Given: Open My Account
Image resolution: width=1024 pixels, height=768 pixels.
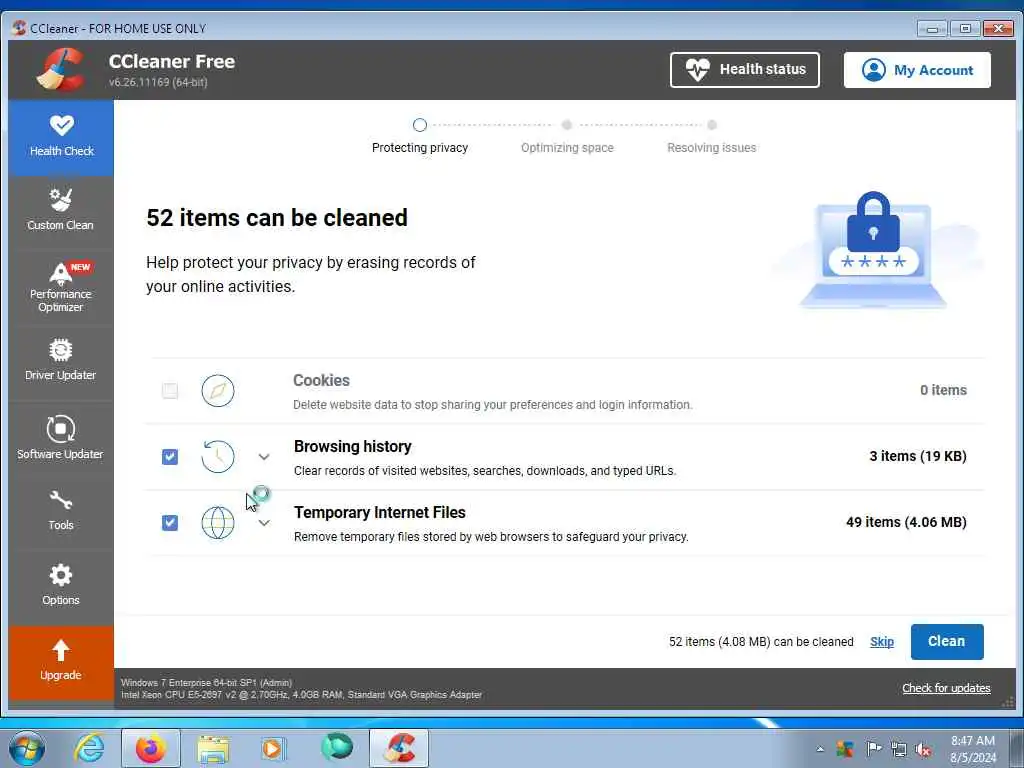Looking at the screenshot, I should (917, 70).
